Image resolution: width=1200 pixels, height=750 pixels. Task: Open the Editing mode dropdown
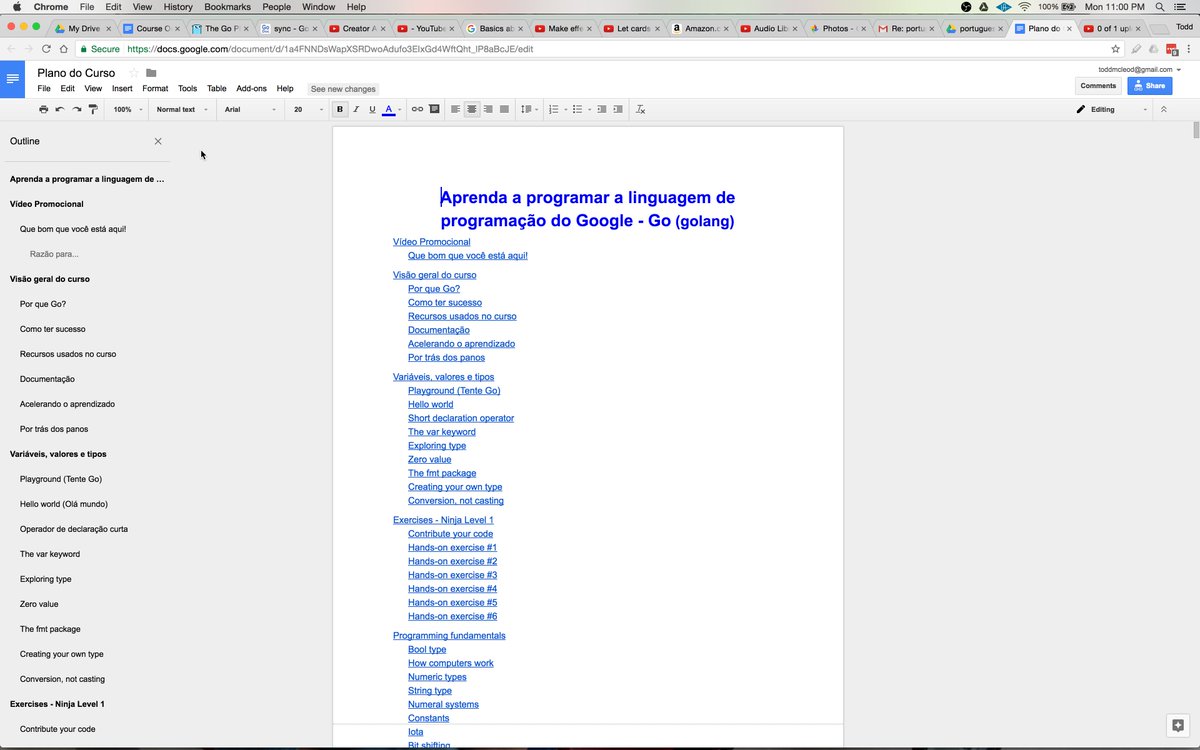click(1111, 109)
